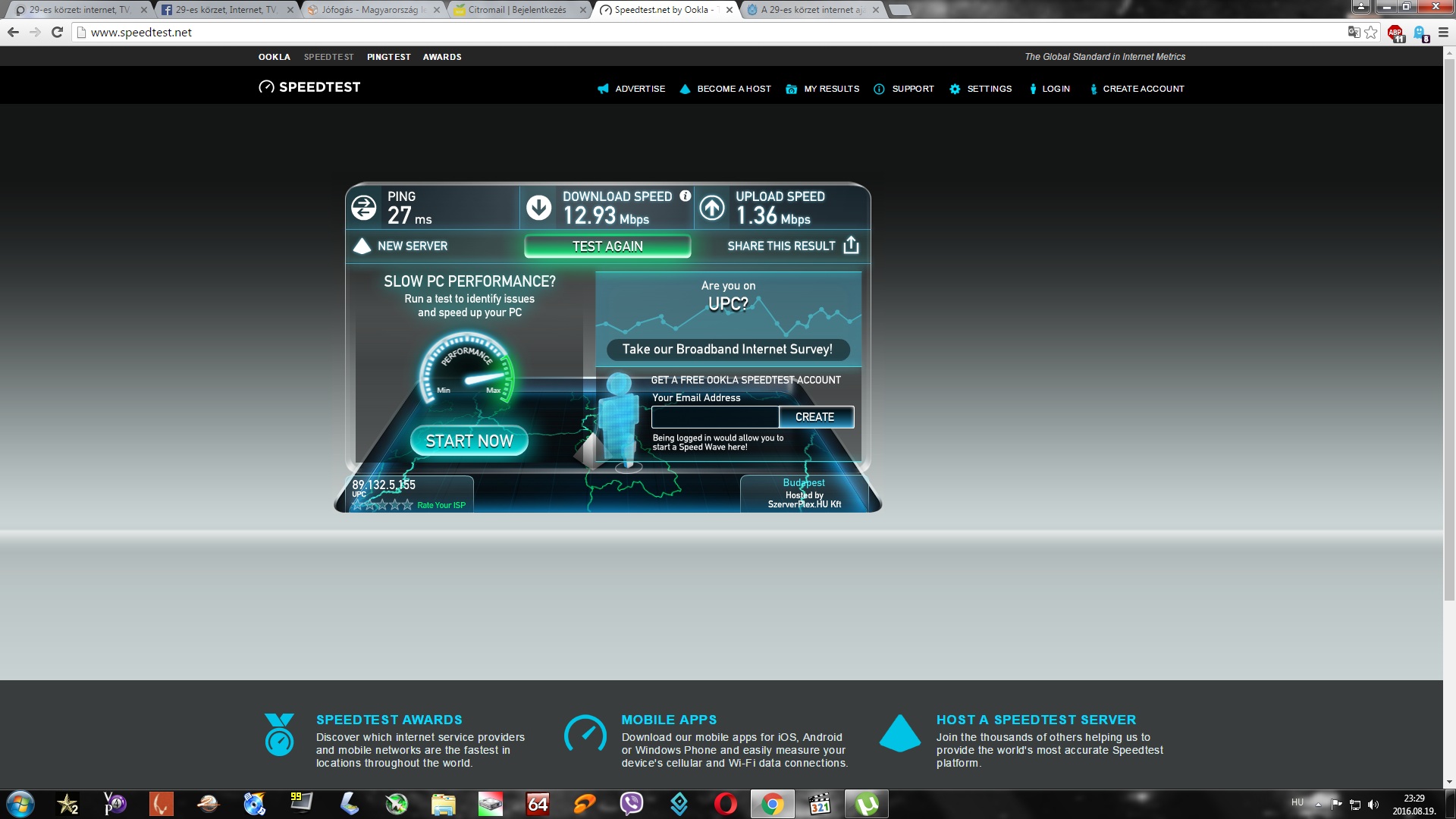Viewport: 1456px width, 819px height.
Task: Click the host server triangle icon
Action: pyautogui.click(x=899, y=733)
